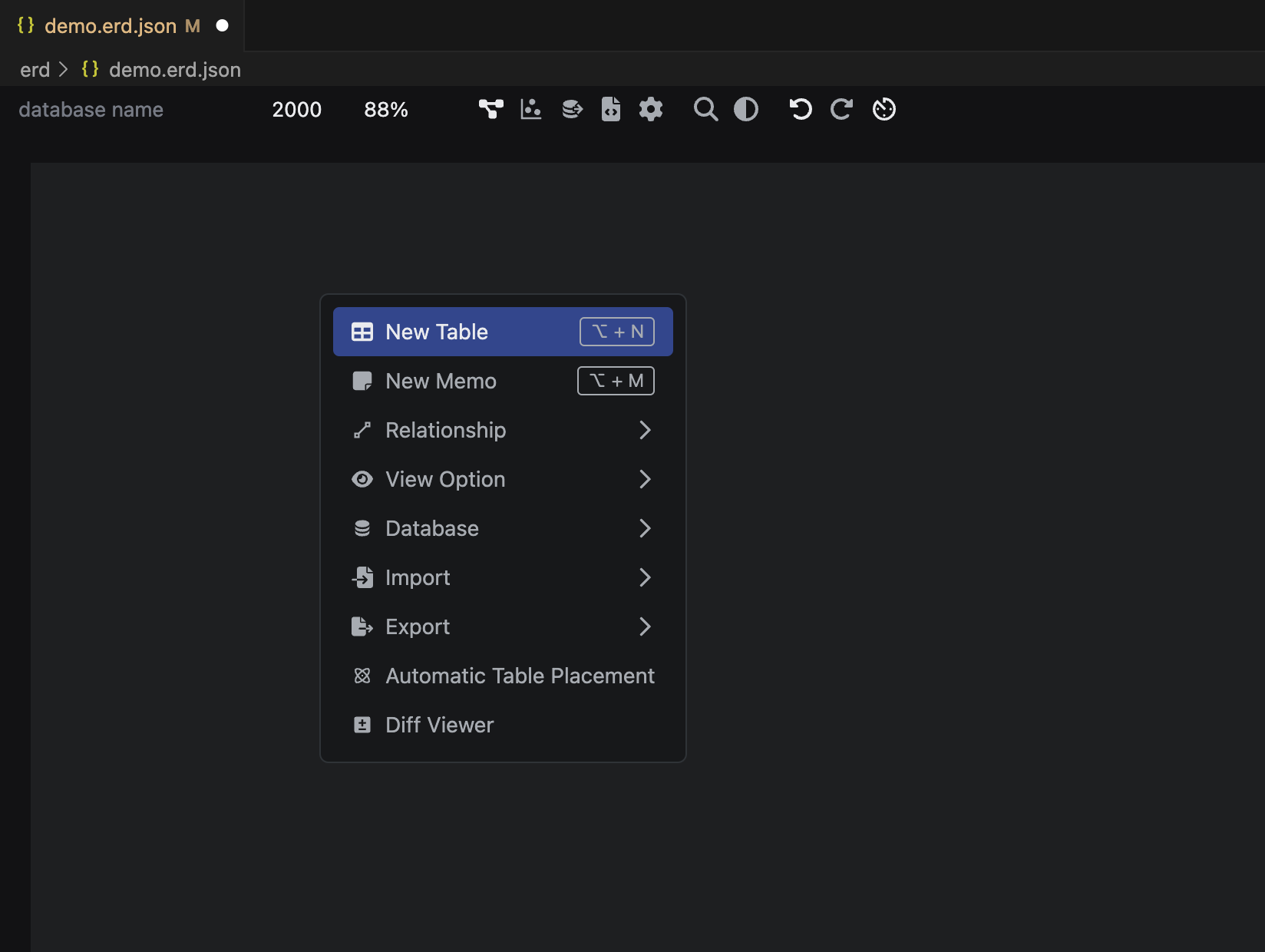The height and width of the screenshot is (952, 1265).
Task: Open the ERD diagram view icon
Action: [491, 110]
